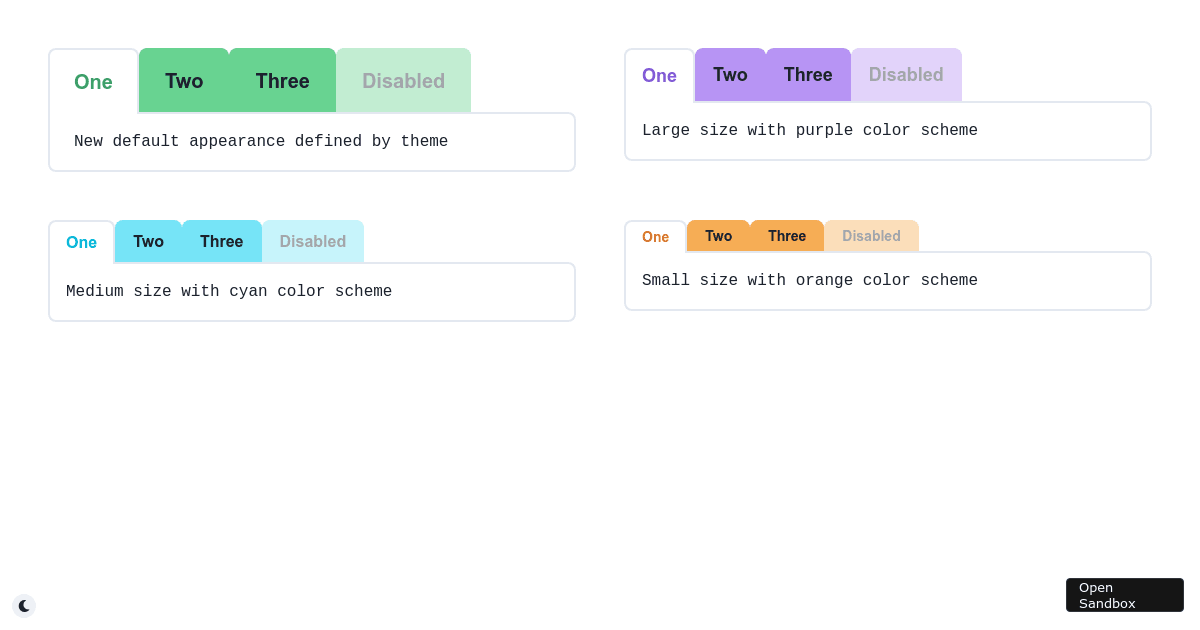This screenshot has height=630, width=1200.
Task: Click the 'Small size with orange color scheme' panel
Action: pos(888,280)
